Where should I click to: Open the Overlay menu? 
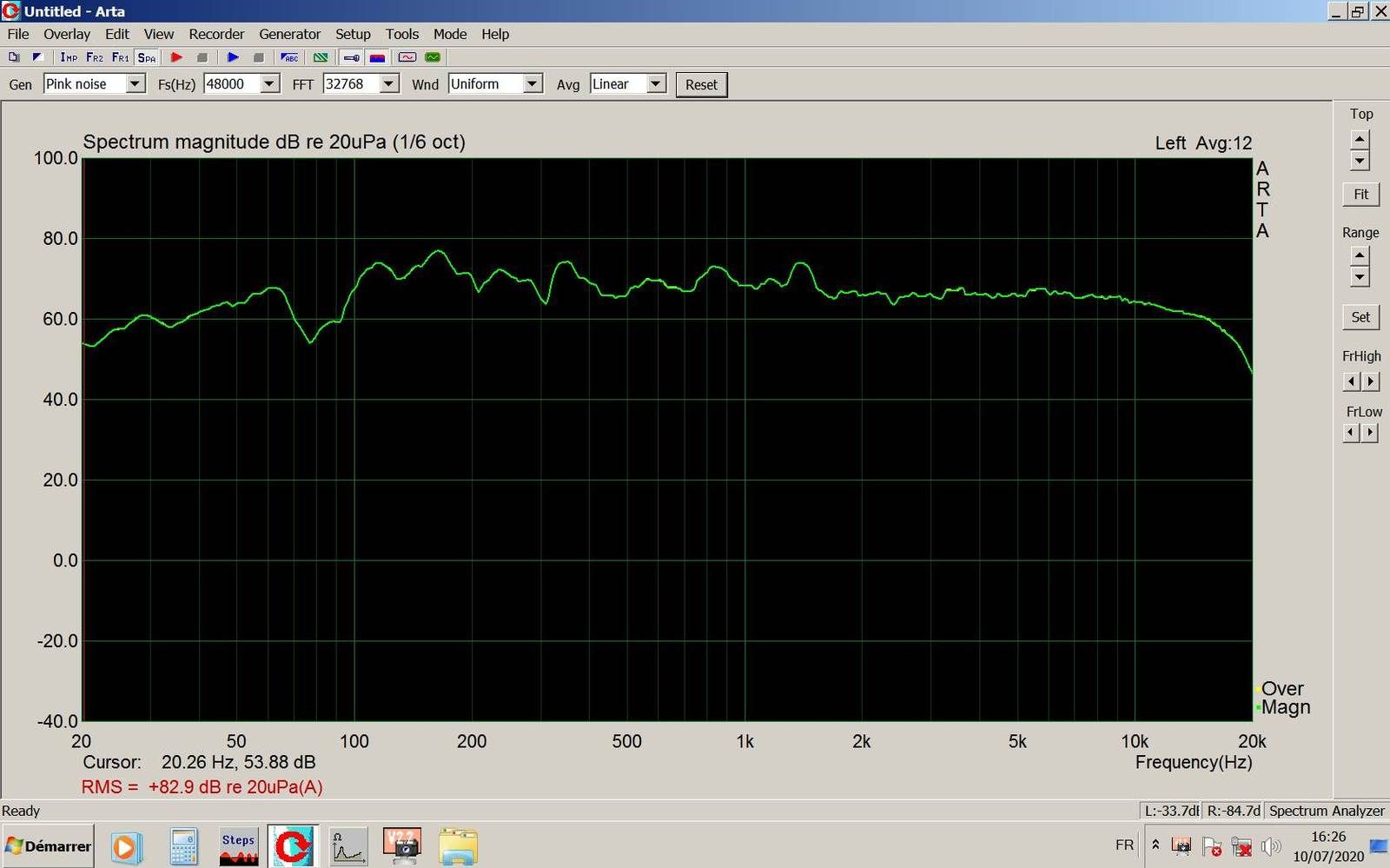(67, 34)
